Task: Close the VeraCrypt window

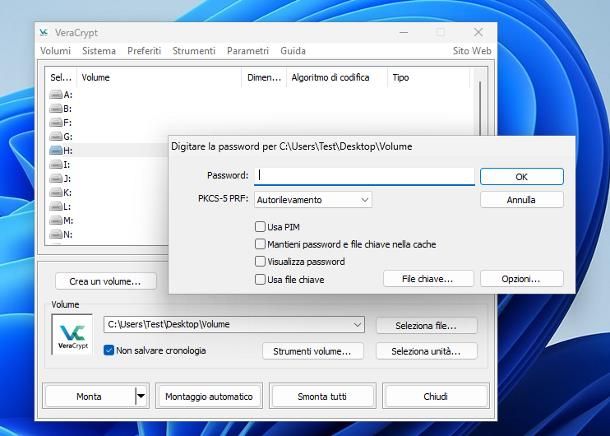Action: (x=478, y=33)
